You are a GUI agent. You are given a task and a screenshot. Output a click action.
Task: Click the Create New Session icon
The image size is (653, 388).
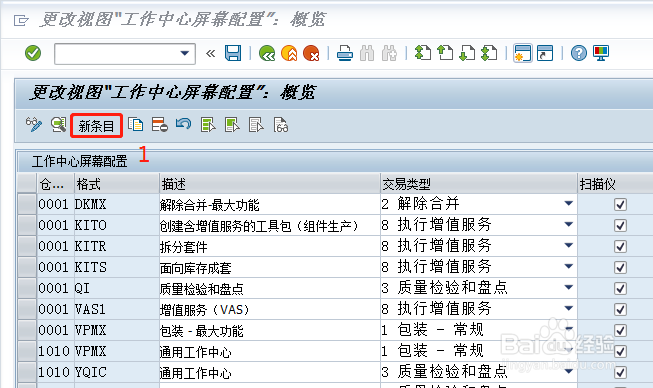523,53
